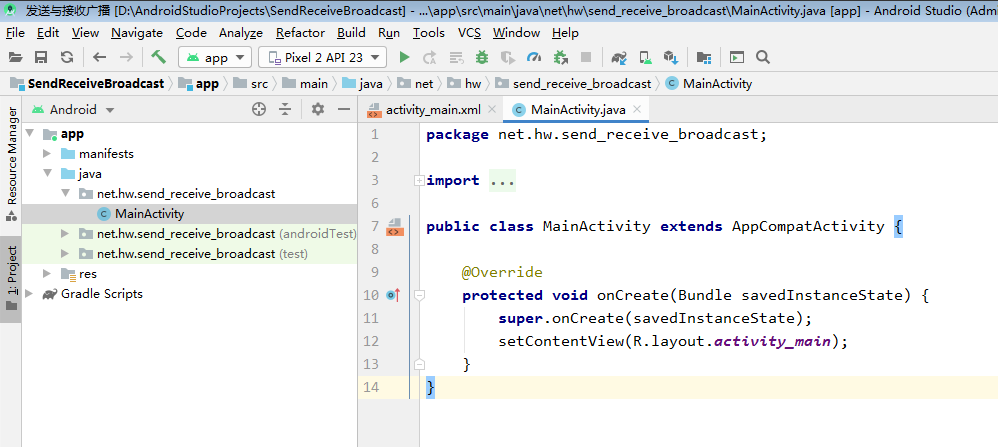Open Search Everywhere magnifier icon
Screen dimensions: 998x447
[x=763, y=57]
